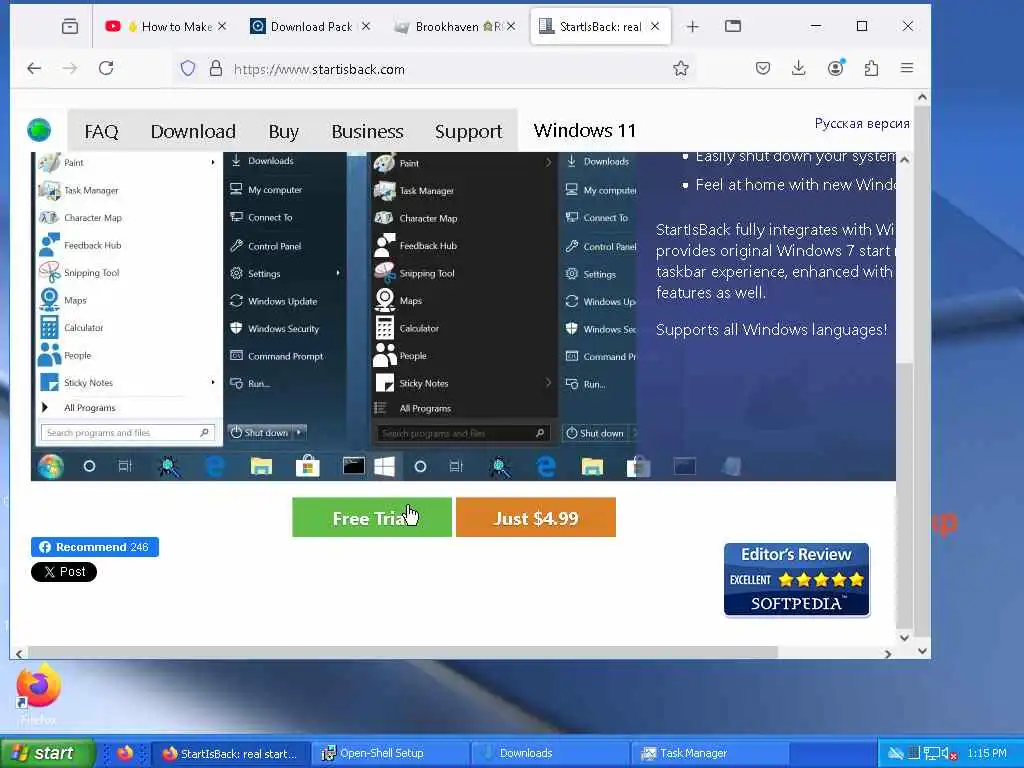Click horizontal scrollbar left arrow
Image resolution: width=1024 pixels, height=768 pixels.
coord(19,653)
